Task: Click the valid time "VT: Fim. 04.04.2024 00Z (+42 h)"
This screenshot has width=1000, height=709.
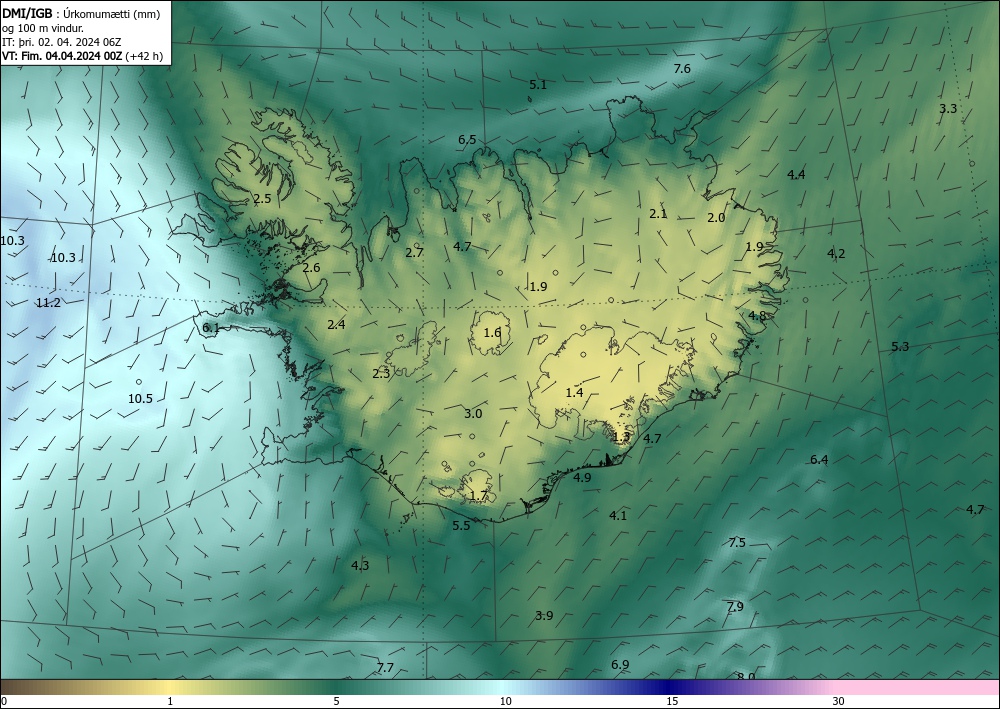Action: tap(82, 56)
